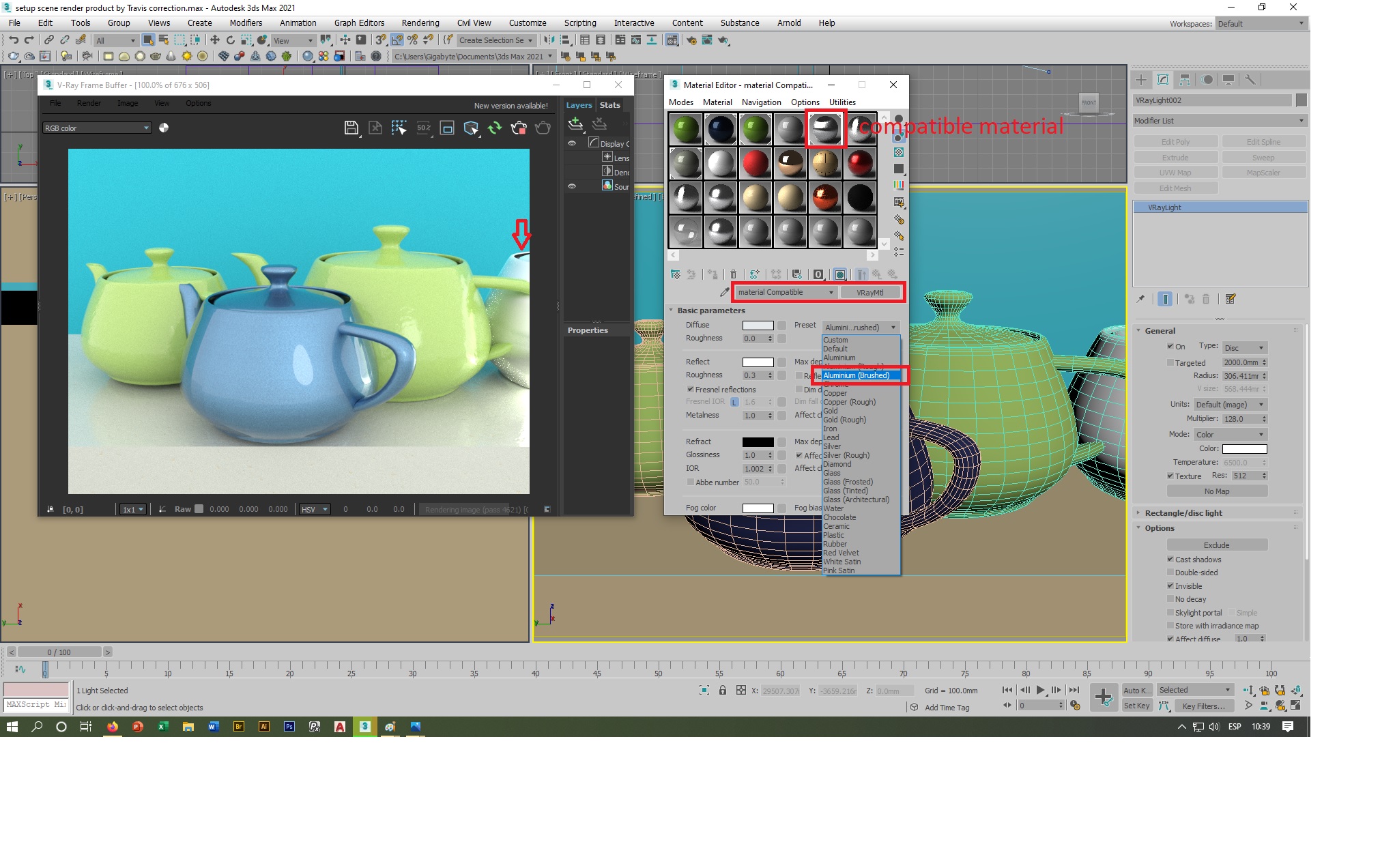Toggle Fresnel reflections checkbox

[690, 390]
